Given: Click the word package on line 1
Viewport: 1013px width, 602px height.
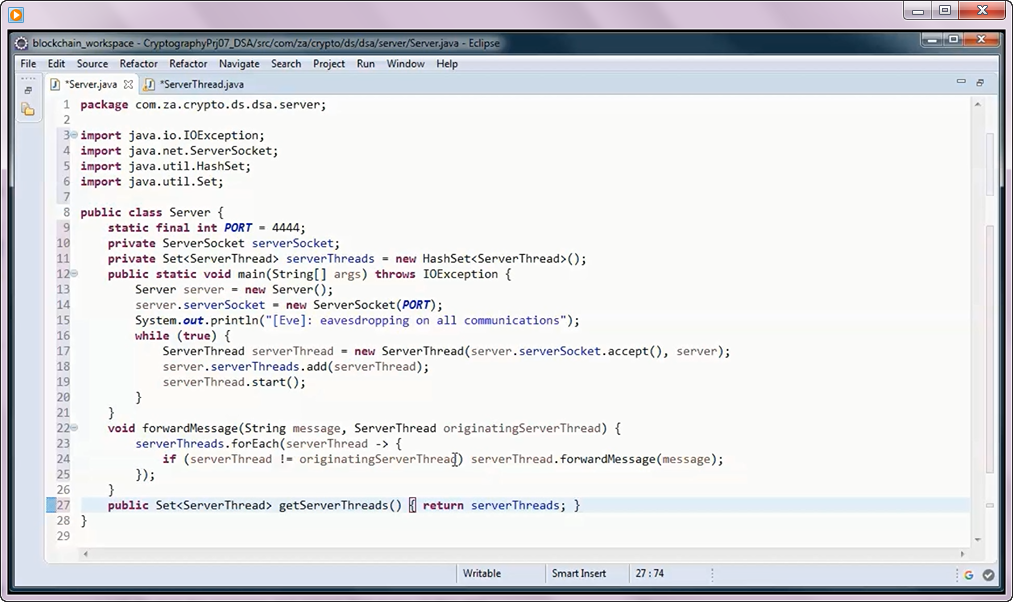Looking at the screenshot, I should coord(104,105).
